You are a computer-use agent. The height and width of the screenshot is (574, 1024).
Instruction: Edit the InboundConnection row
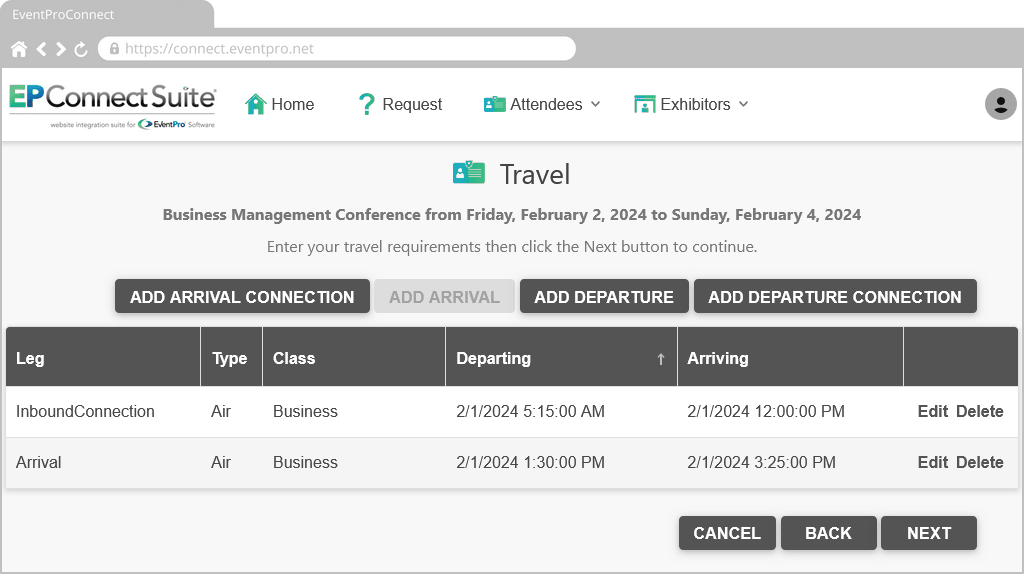pyautogui.click(x=933, y=411)
